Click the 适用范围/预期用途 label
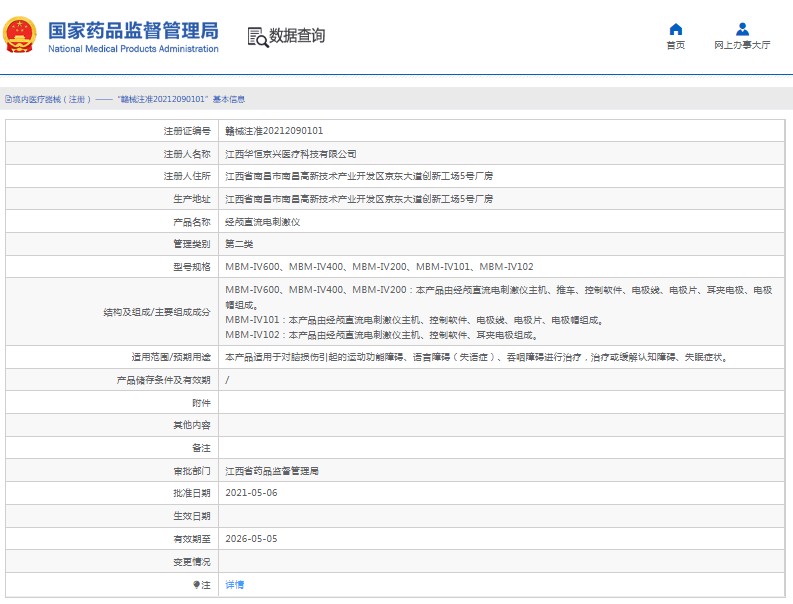The width and height of the screenshot is (793, 604). coord(171,357)
